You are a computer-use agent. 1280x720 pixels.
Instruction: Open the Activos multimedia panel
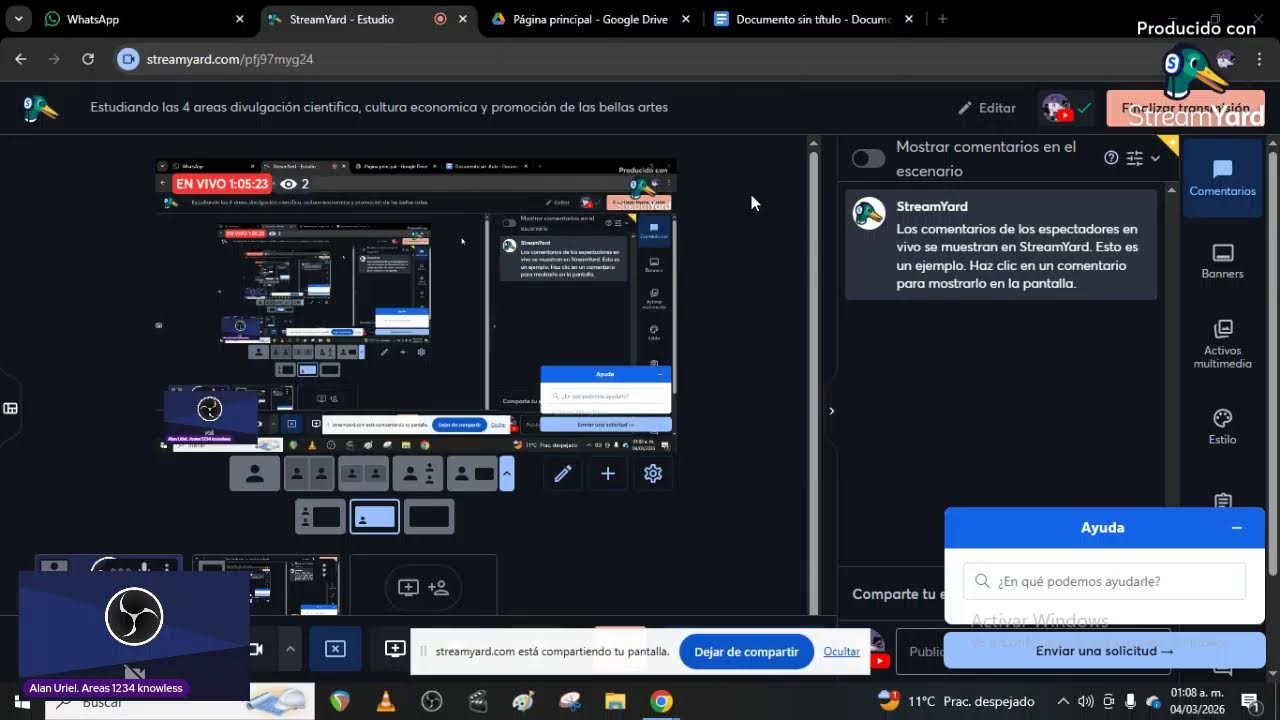[1222, 344]
